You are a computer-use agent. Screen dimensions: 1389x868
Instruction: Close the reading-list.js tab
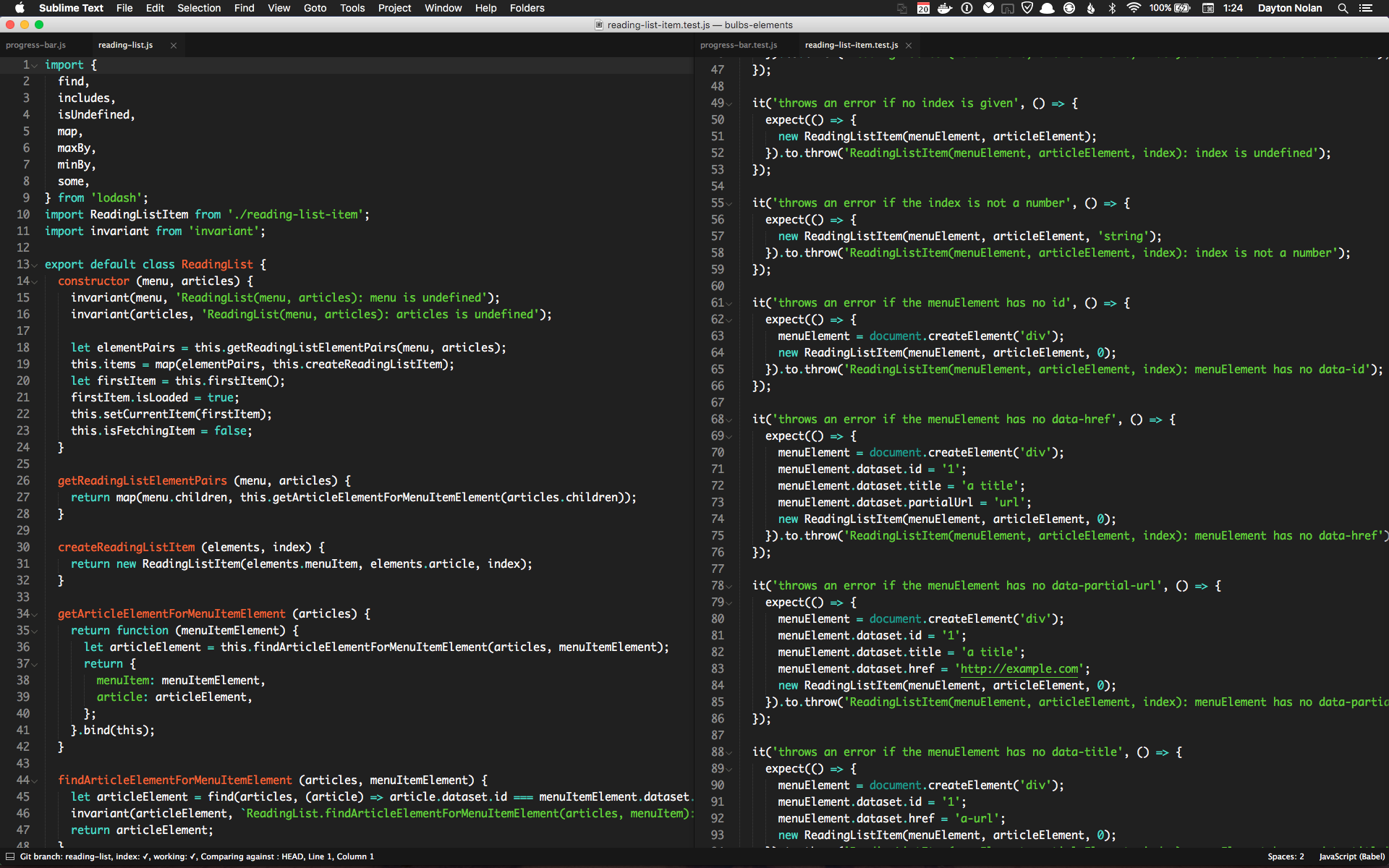(174, 45)
